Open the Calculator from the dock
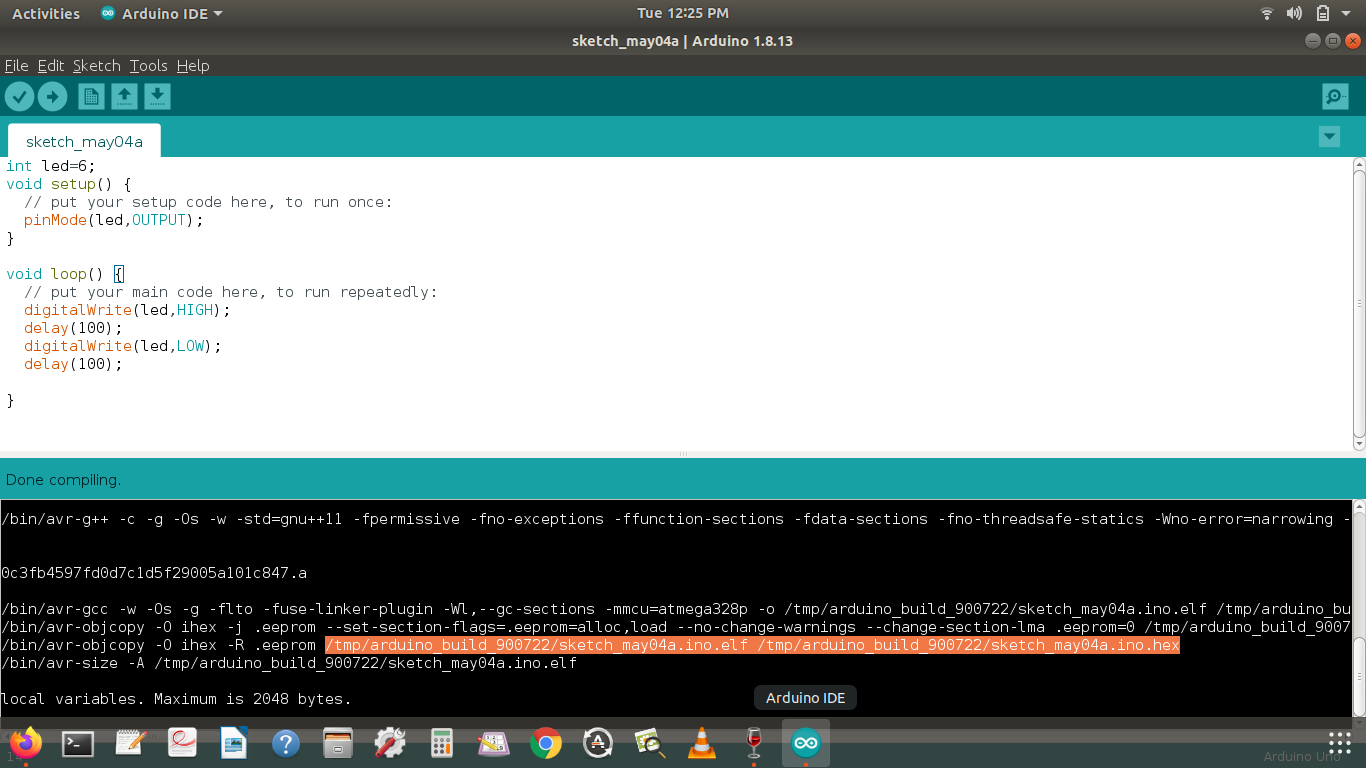The height and width of the screenshot is (768, 1366). tap(441, 743)
